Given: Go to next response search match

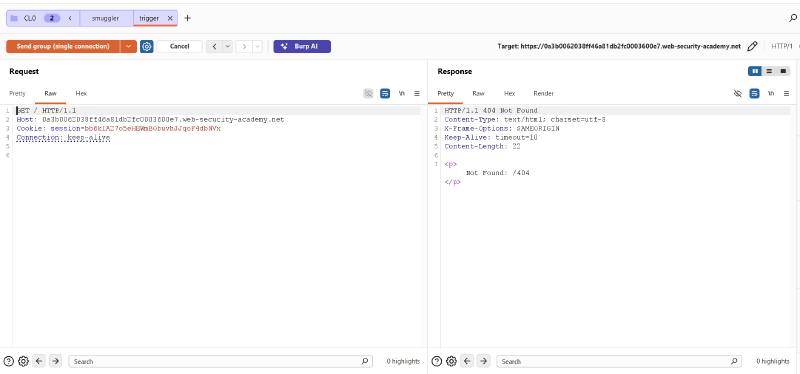Looking at the screenshot, I should pos(484,361).
